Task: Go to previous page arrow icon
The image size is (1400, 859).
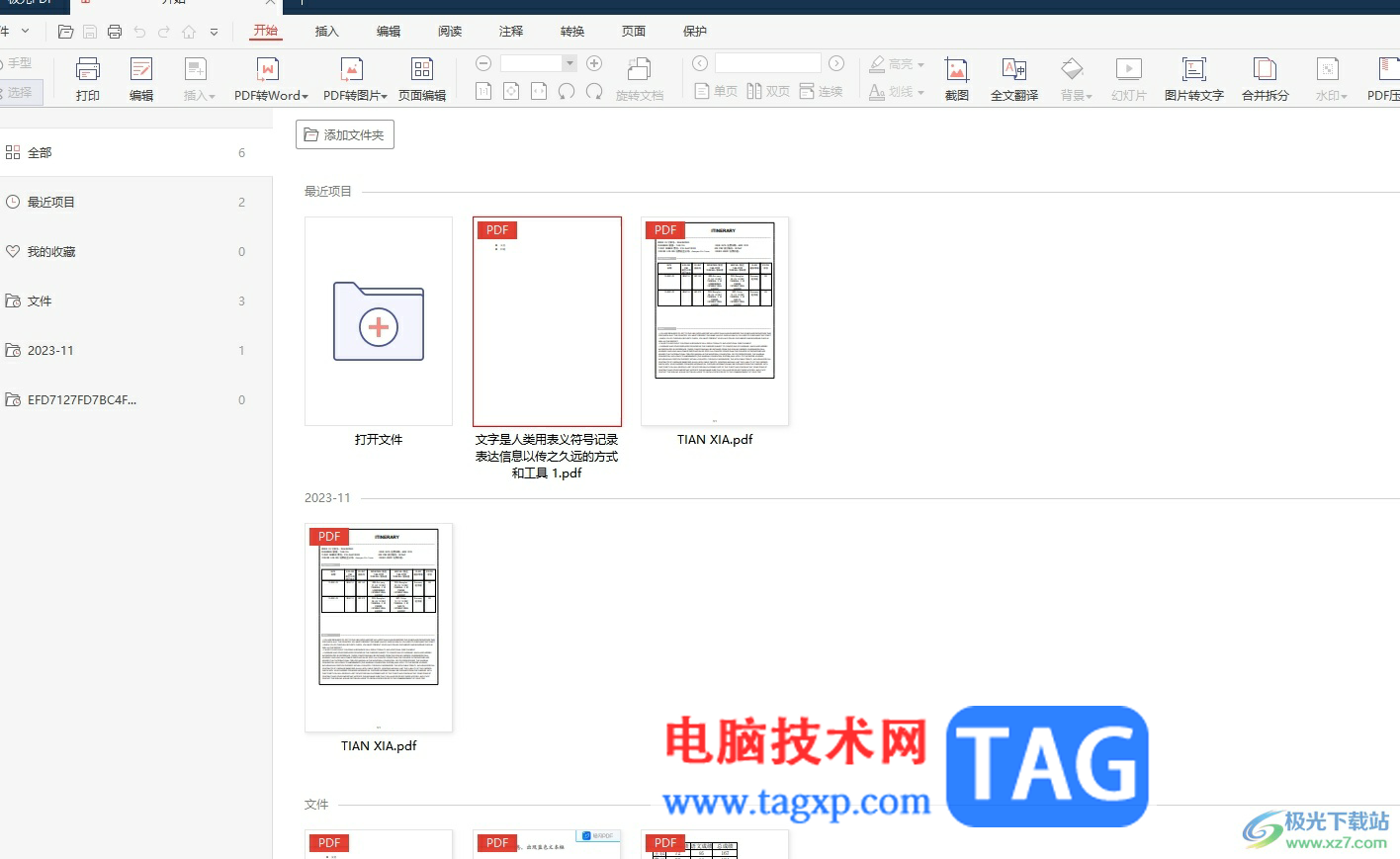Action: coord(700,63)
